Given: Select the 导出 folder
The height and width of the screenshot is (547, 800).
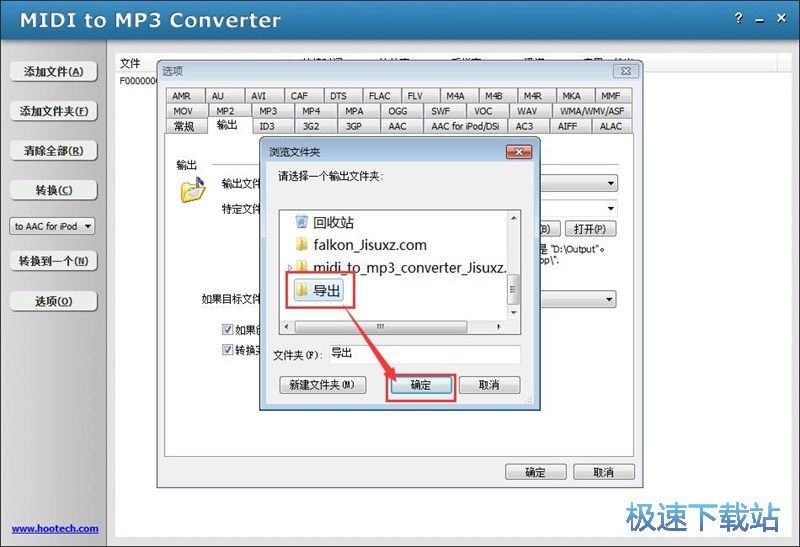Looking at the screenshot, I should point(318,290).
